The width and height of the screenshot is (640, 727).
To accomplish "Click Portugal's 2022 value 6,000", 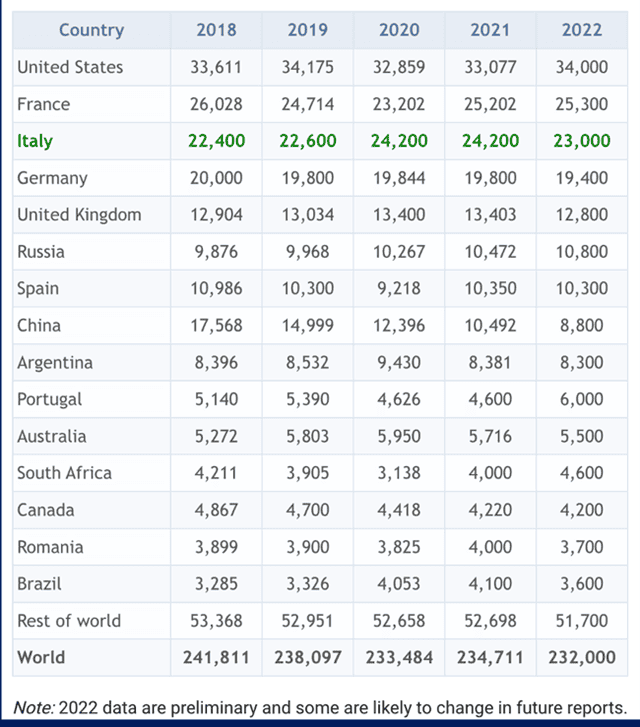I will (581, 400).
